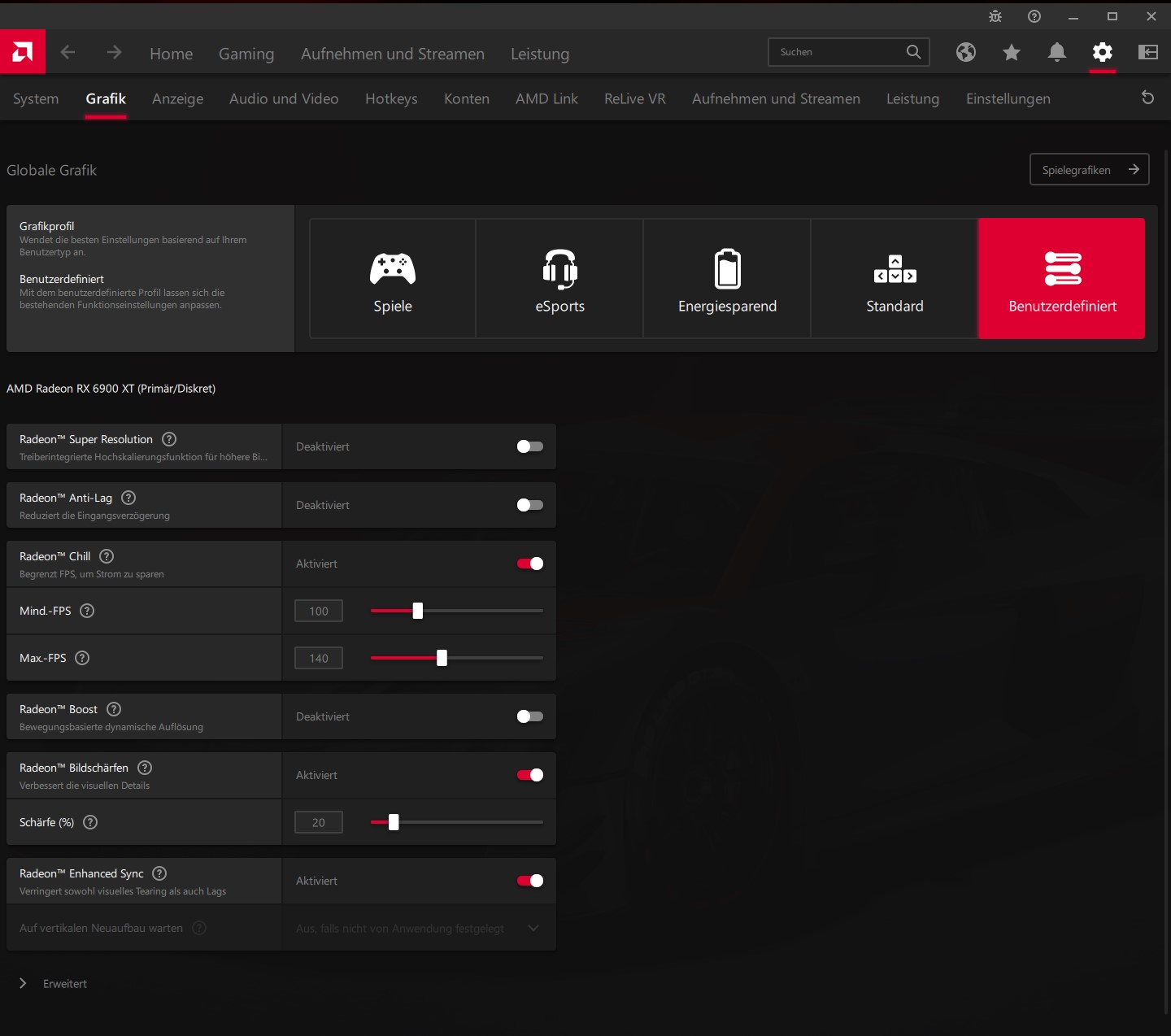The height and width of the screenshot is (1036, 1171).
Task: Click 'AMD Radeon RX 6900 XT (Primär/Diskret)' text
Action: tap(111, 389)
